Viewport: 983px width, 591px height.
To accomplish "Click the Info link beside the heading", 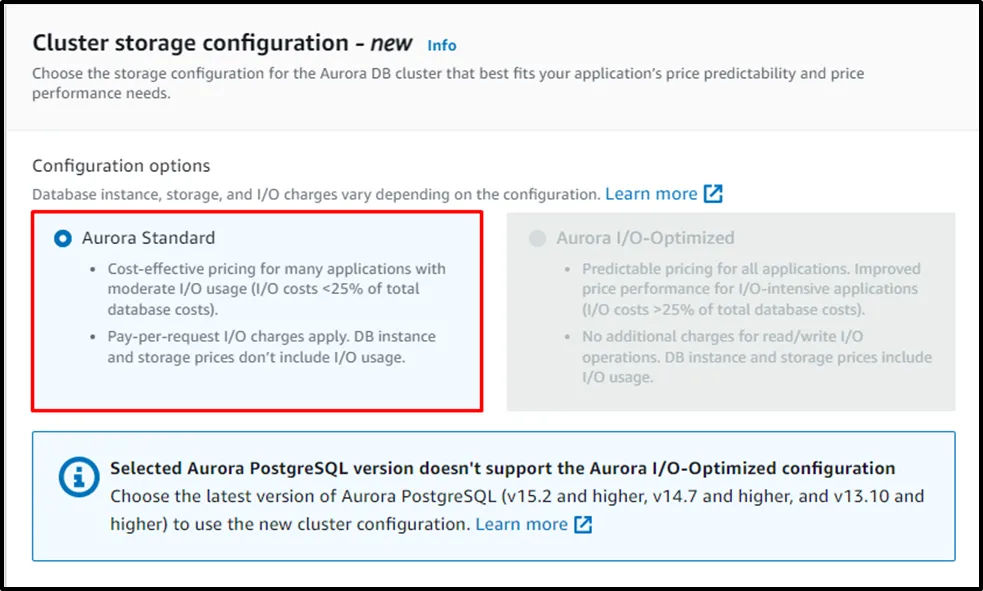I will click(x=441, y=45).
